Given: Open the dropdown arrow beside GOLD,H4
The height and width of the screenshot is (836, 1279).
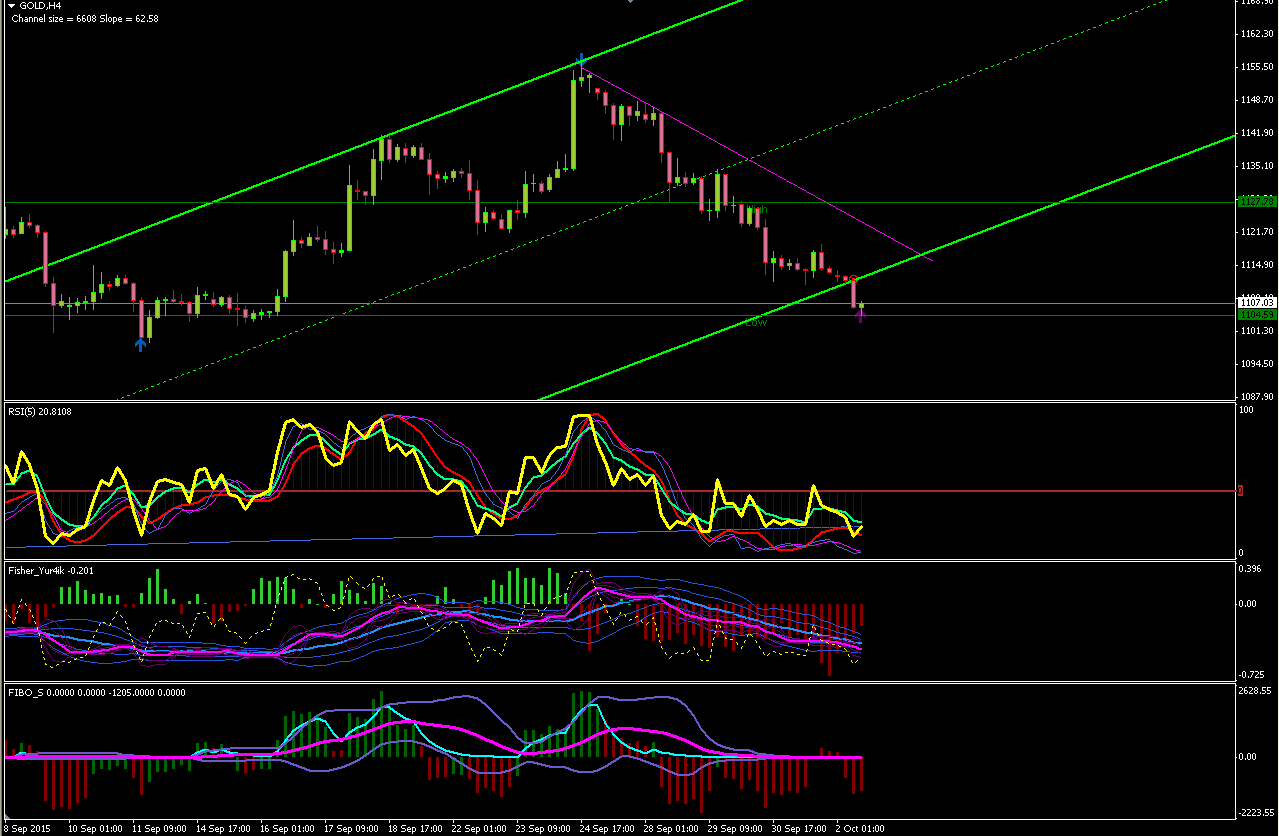Looking at the screenshot, I should tap(11, 5).
